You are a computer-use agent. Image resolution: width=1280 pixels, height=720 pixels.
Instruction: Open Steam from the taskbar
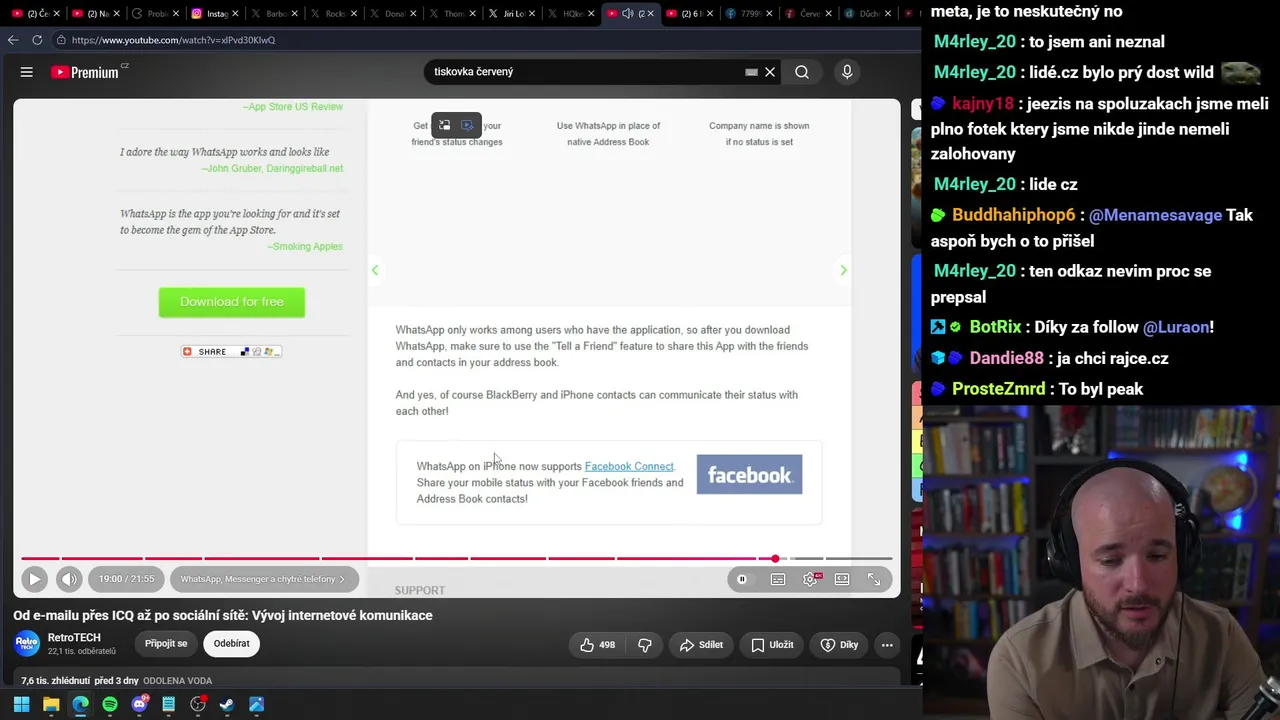(x=227, y=705)
